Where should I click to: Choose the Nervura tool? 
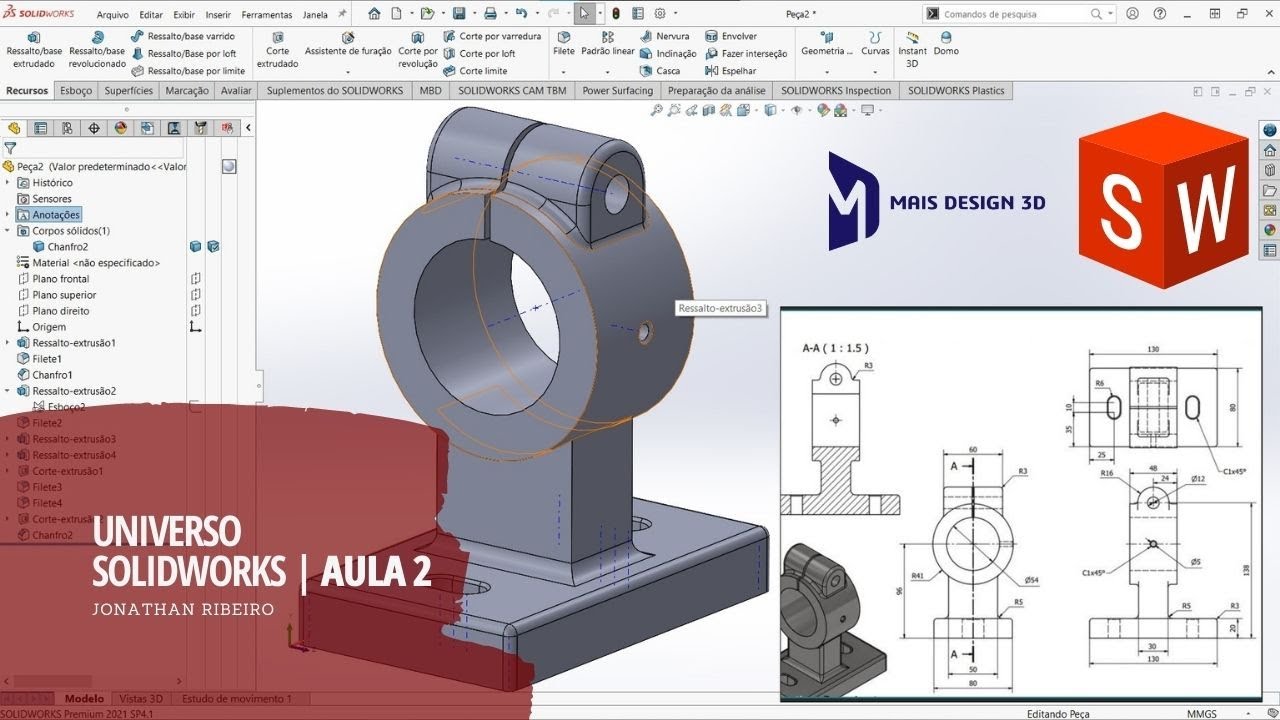coord(664,36)
